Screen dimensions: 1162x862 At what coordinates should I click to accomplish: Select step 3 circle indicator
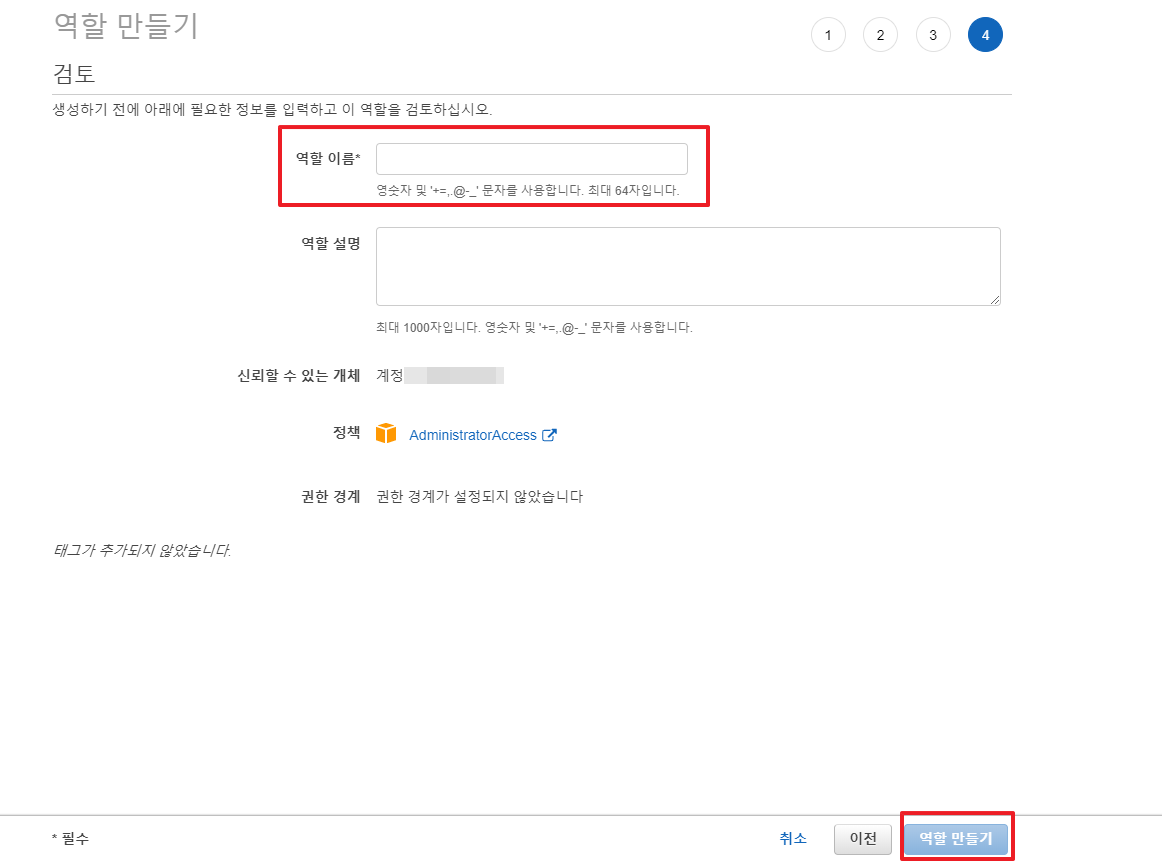point(933,35)
